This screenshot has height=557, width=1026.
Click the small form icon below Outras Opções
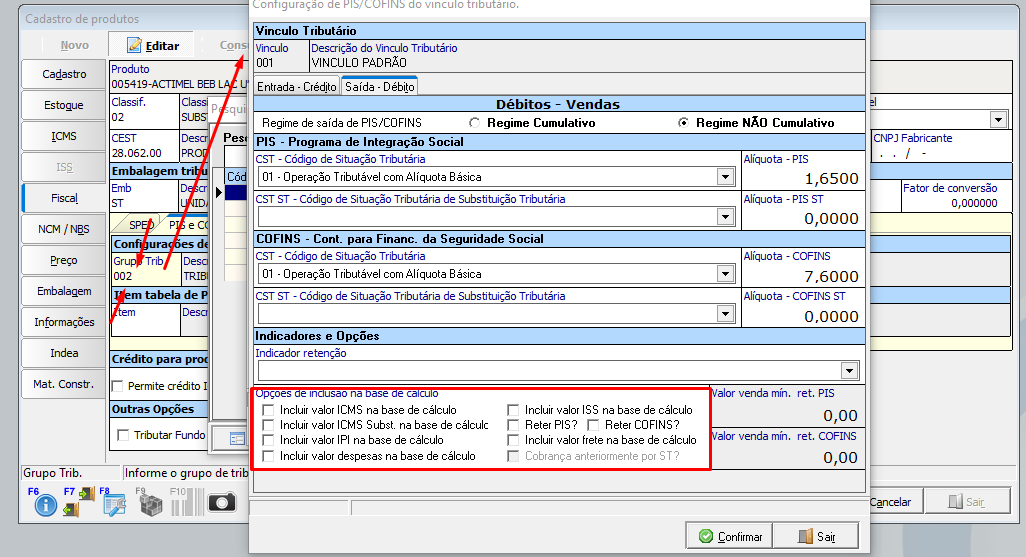click(x=237, y=438)
